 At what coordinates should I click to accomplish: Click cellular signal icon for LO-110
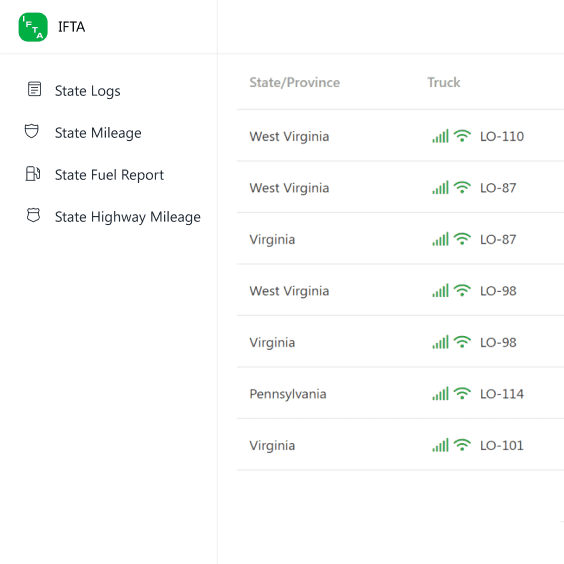(440, 136)
